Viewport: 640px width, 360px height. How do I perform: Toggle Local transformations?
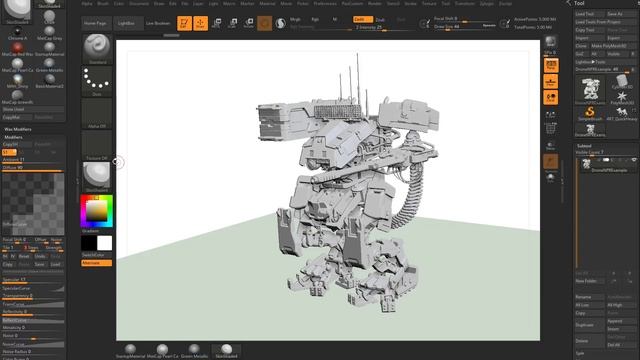[x=551, y=97]
